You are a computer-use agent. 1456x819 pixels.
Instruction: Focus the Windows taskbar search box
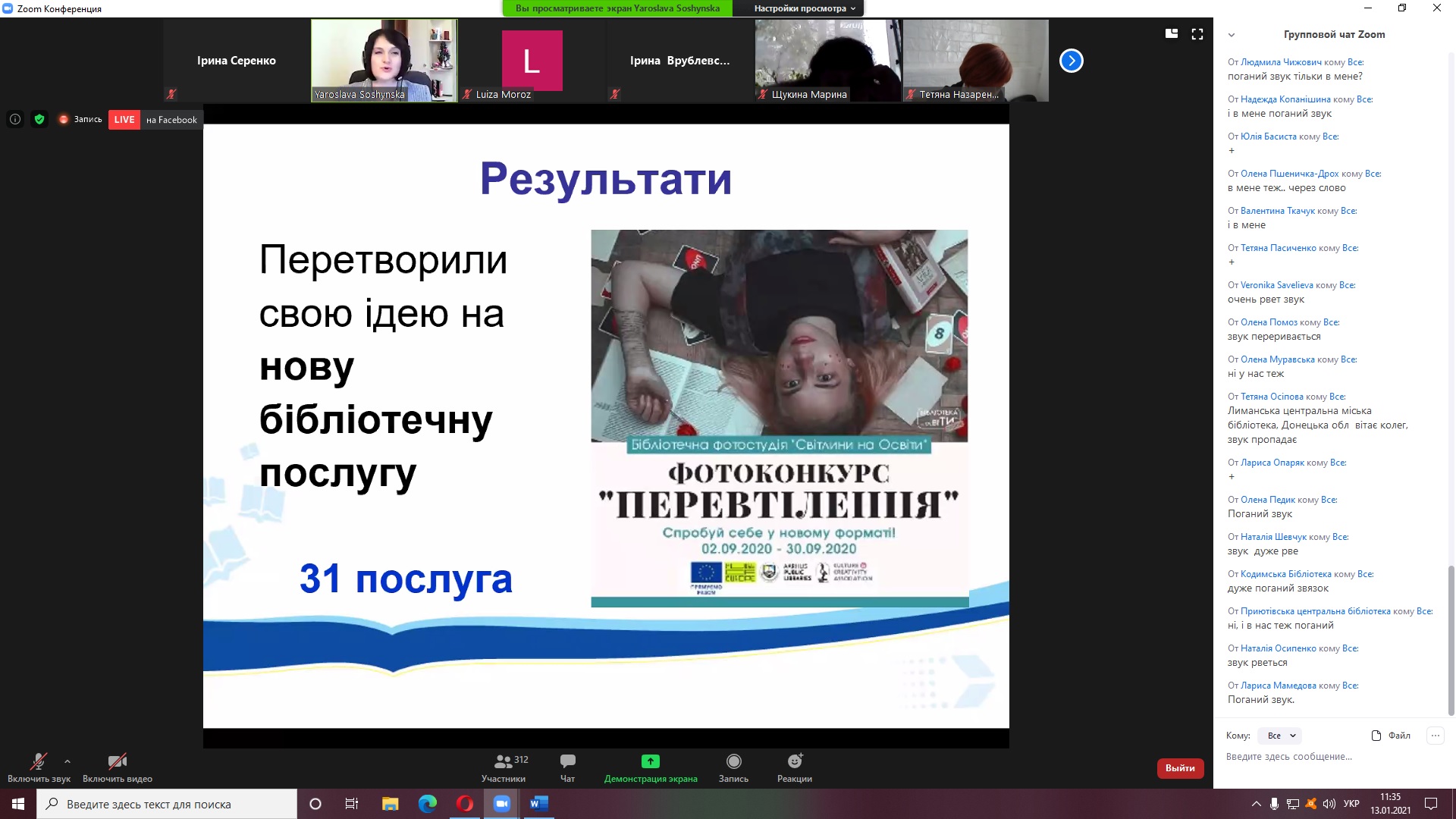tap(167, 804)
